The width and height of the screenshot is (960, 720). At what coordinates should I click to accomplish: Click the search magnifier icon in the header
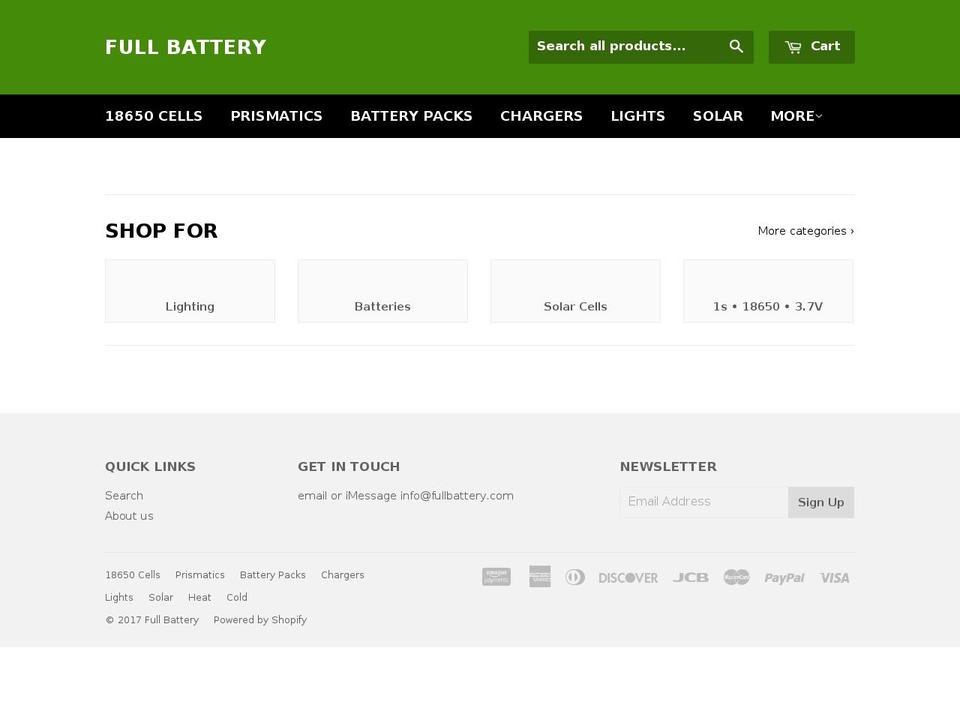pyautogui.click(x=736, y=46)
